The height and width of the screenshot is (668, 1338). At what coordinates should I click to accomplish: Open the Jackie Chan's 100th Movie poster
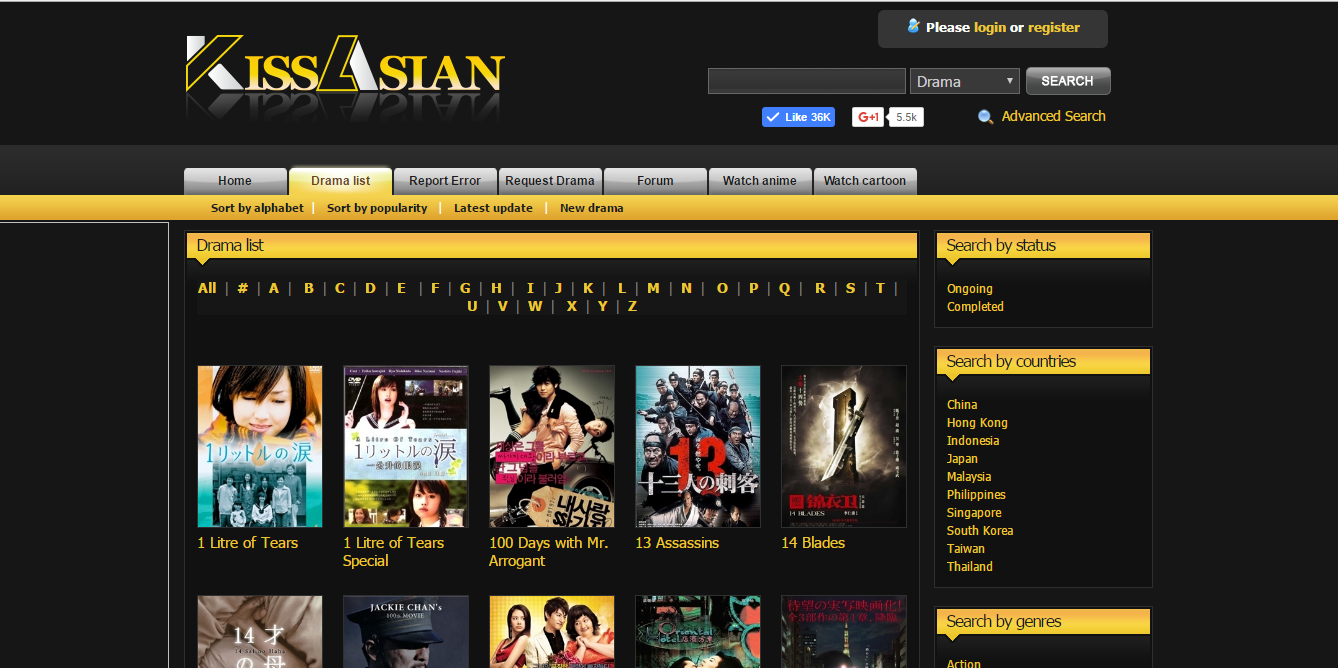[x=406, y=632]
